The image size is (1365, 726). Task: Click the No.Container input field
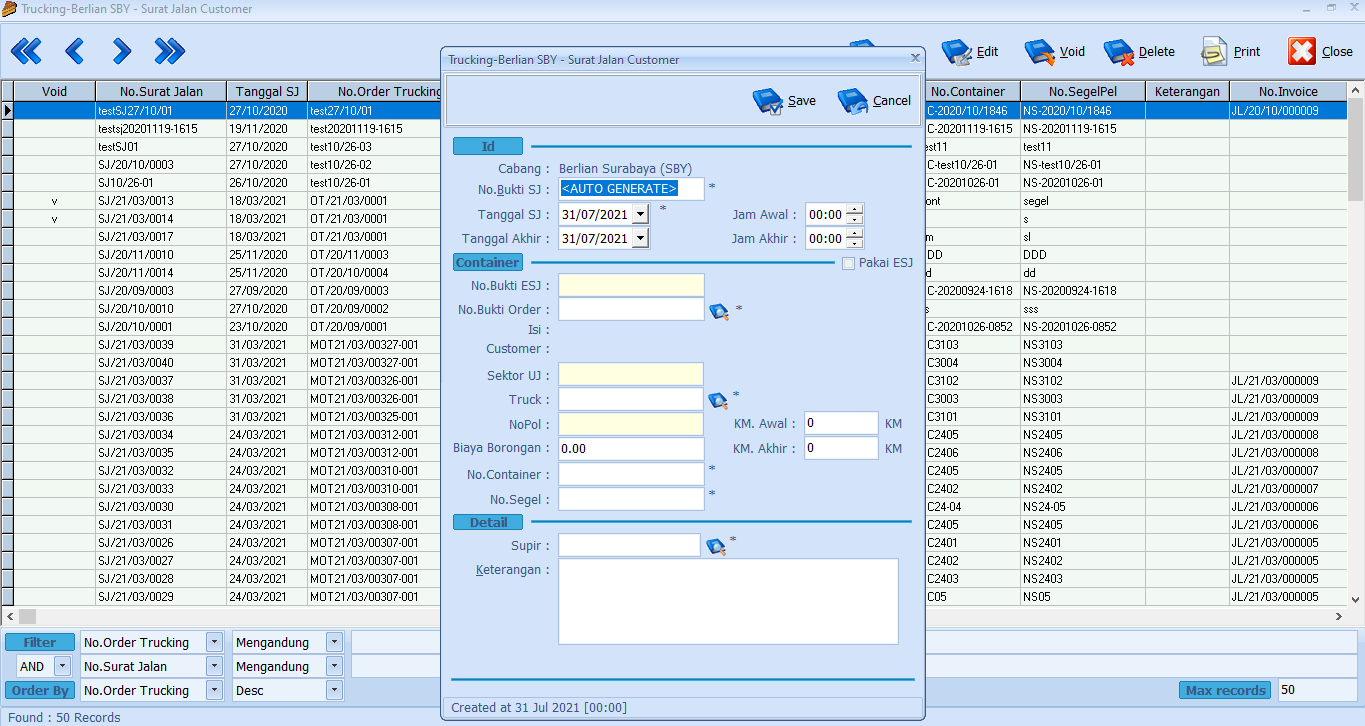click(631, 474)
